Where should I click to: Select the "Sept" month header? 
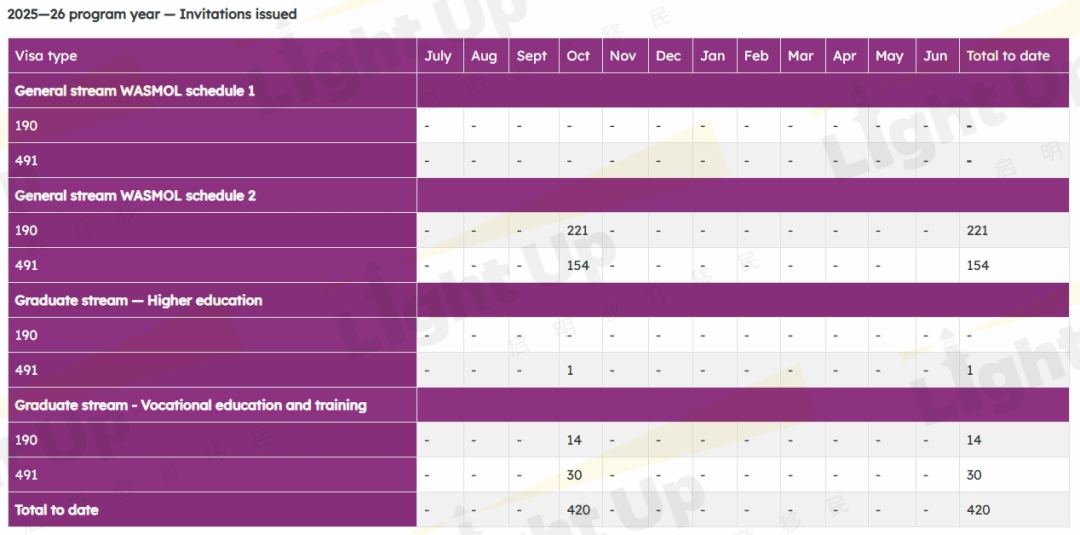pos(532,56)
